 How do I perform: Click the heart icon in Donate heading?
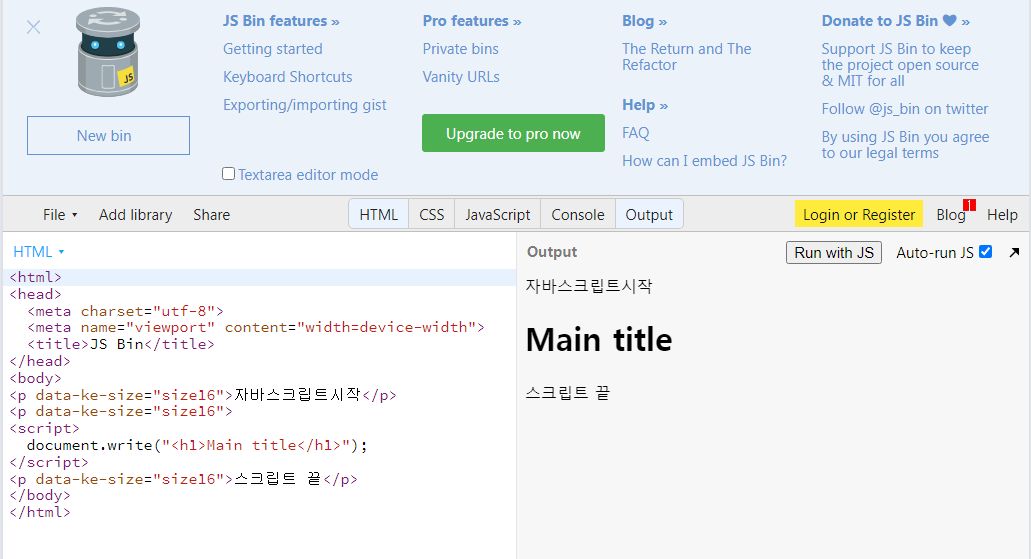949,20
